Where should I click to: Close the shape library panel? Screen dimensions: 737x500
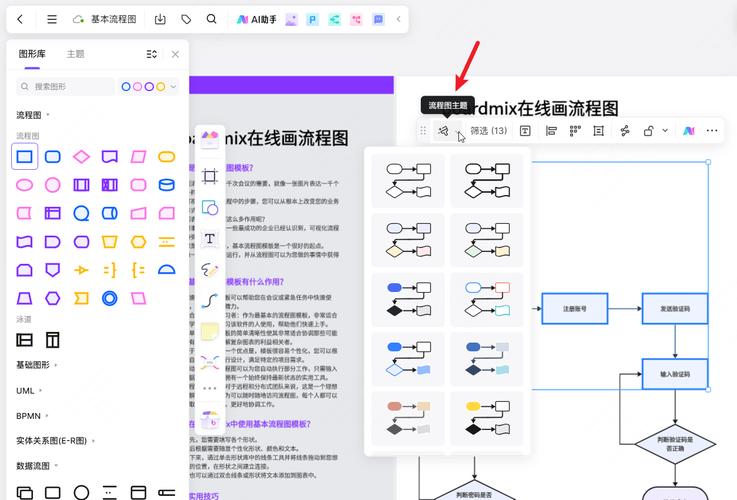(x=175, y=54)
